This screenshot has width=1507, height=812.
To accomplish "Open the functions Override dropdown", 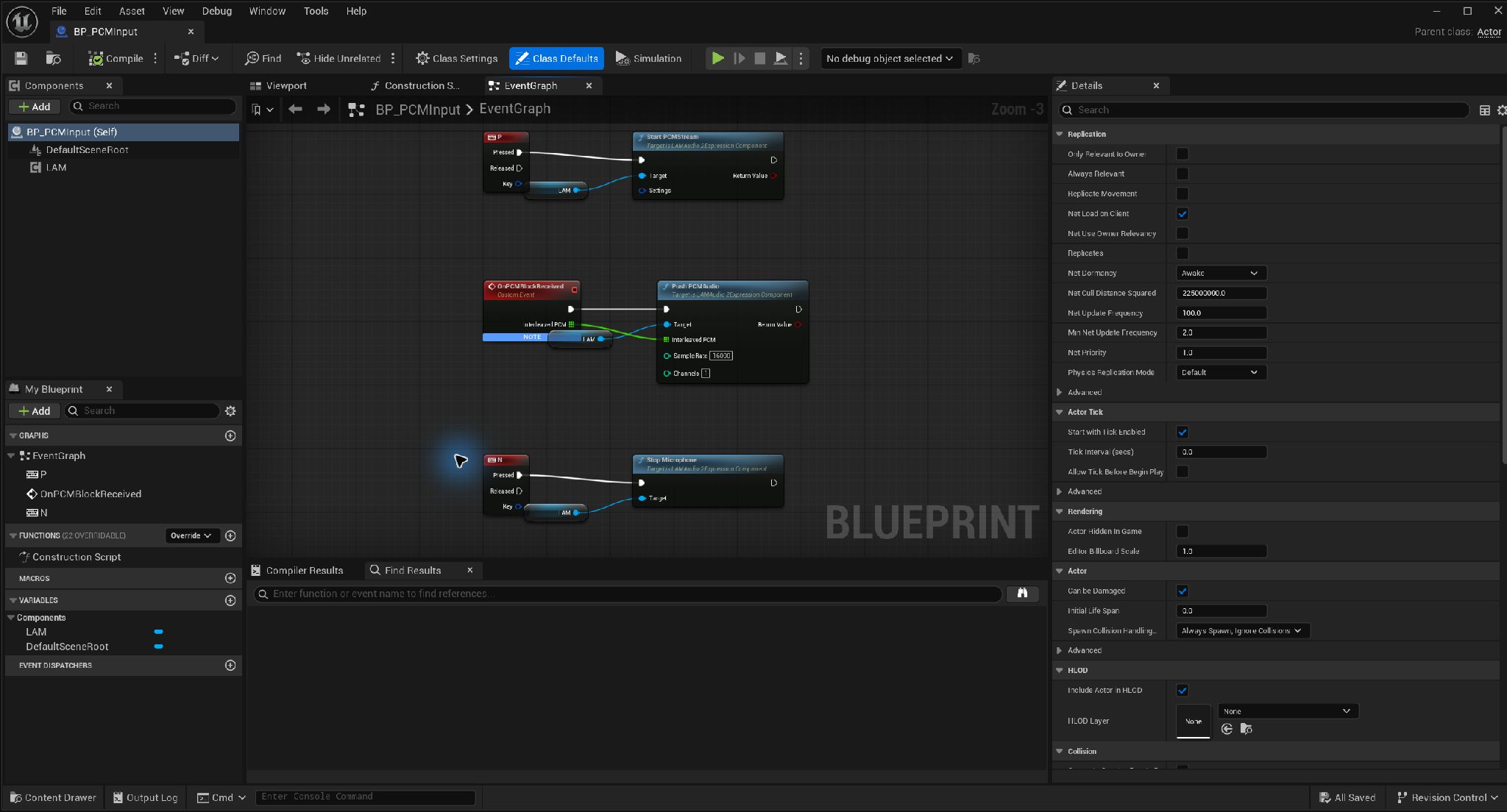I will coord(192,535).
